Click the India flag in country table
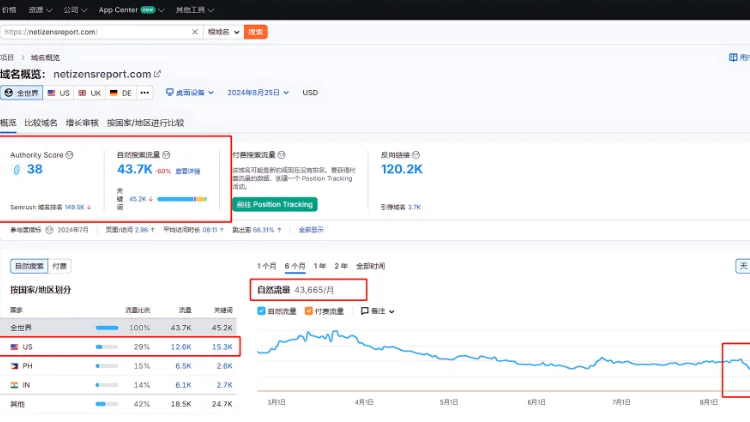The width and height of the screenshot is (750, 422). (x=14, y=385)
